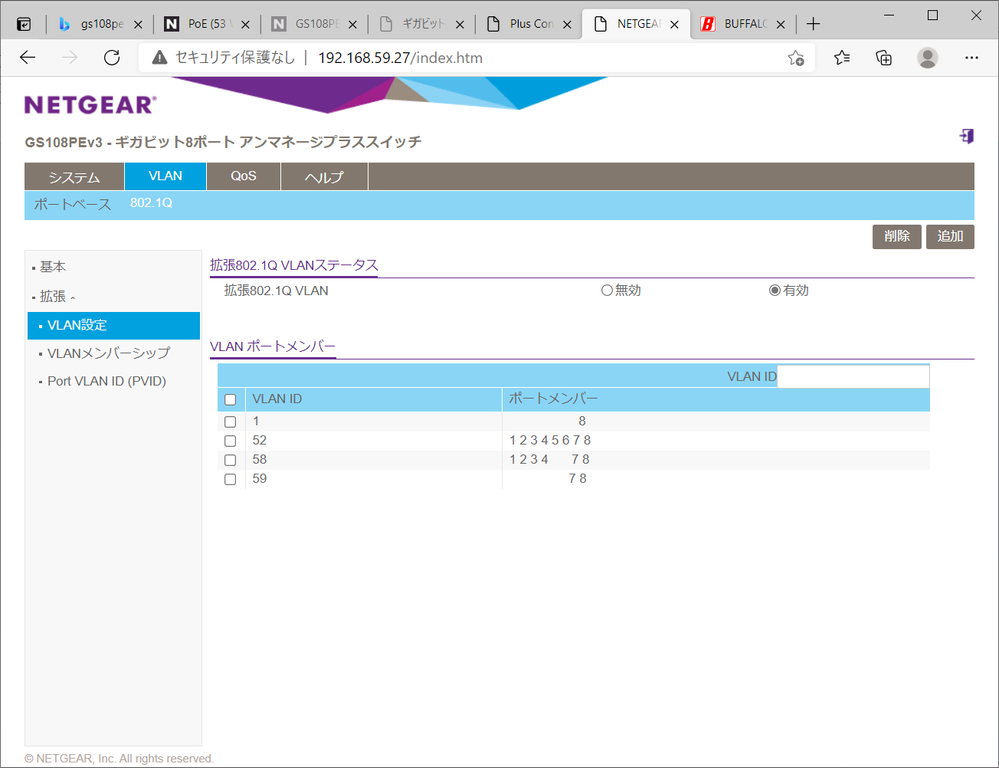Open browser settings and more menu

(971, 58)
